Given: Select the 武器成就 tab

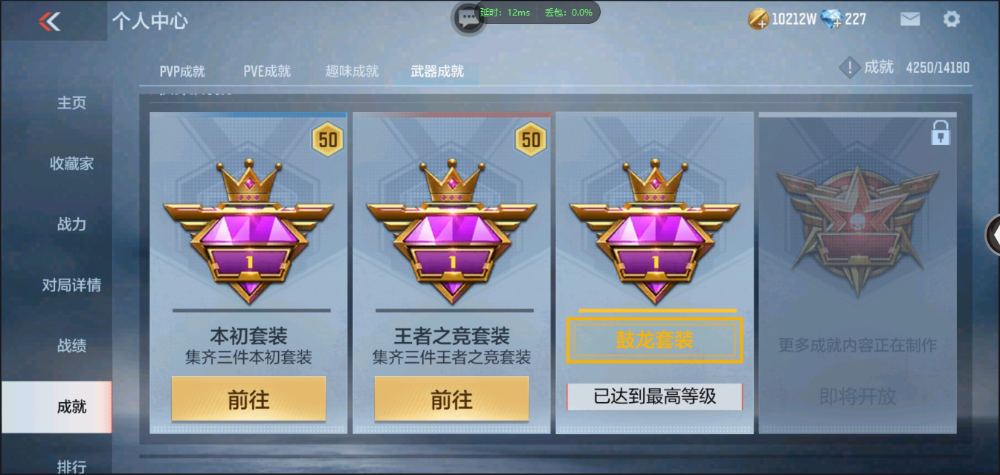Looking at the screenshot, I should click(437, 71).
